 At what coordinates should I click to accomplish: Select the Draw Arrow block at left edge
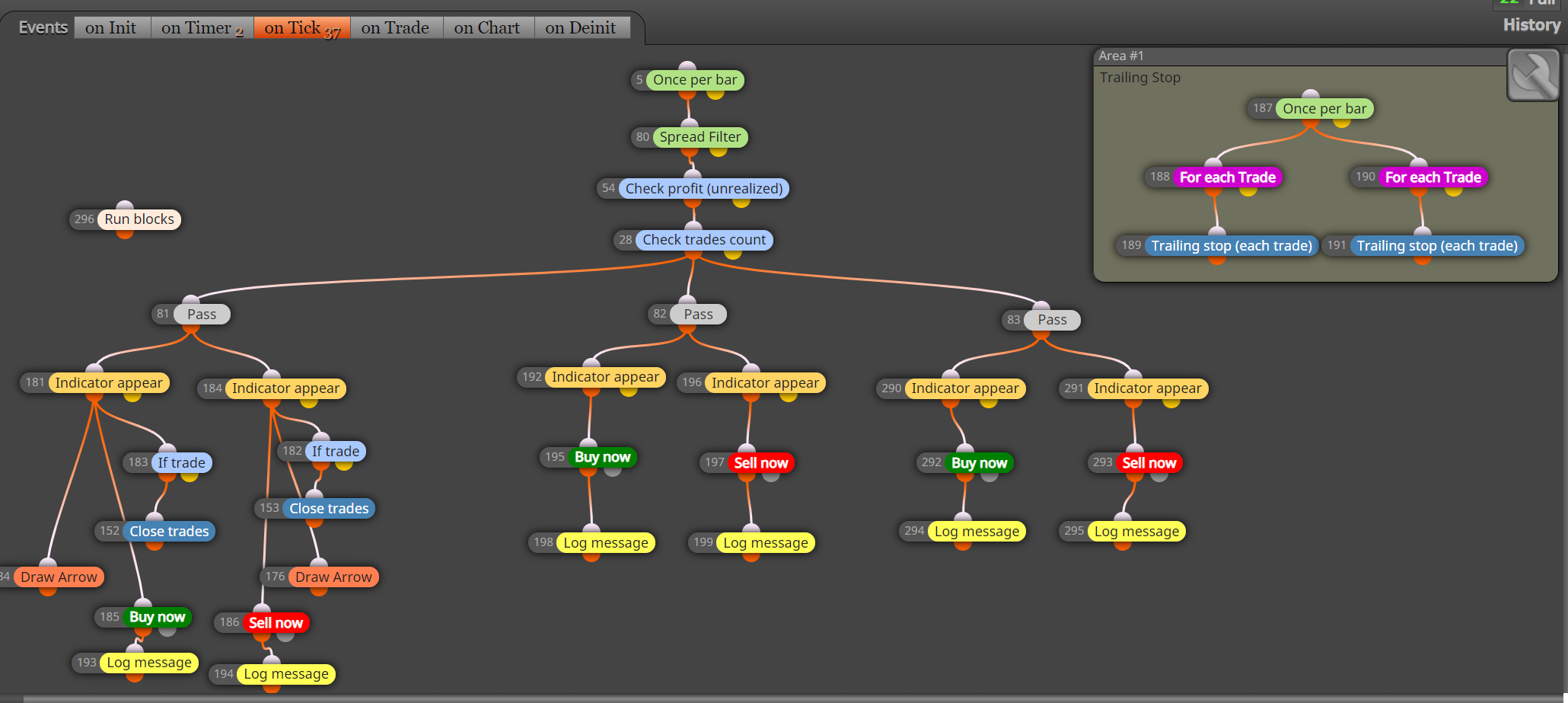pyautogui.click(x=59, y=577)
